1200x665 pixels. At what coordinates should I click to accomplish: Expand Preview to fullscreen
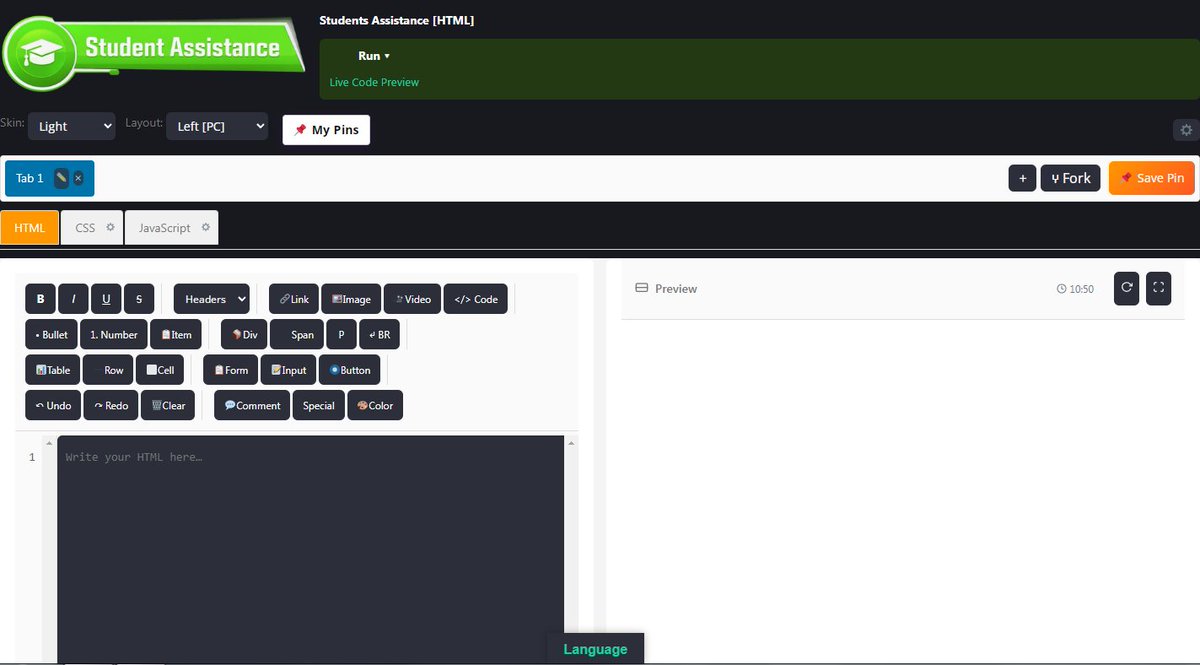click(1158, 288)
